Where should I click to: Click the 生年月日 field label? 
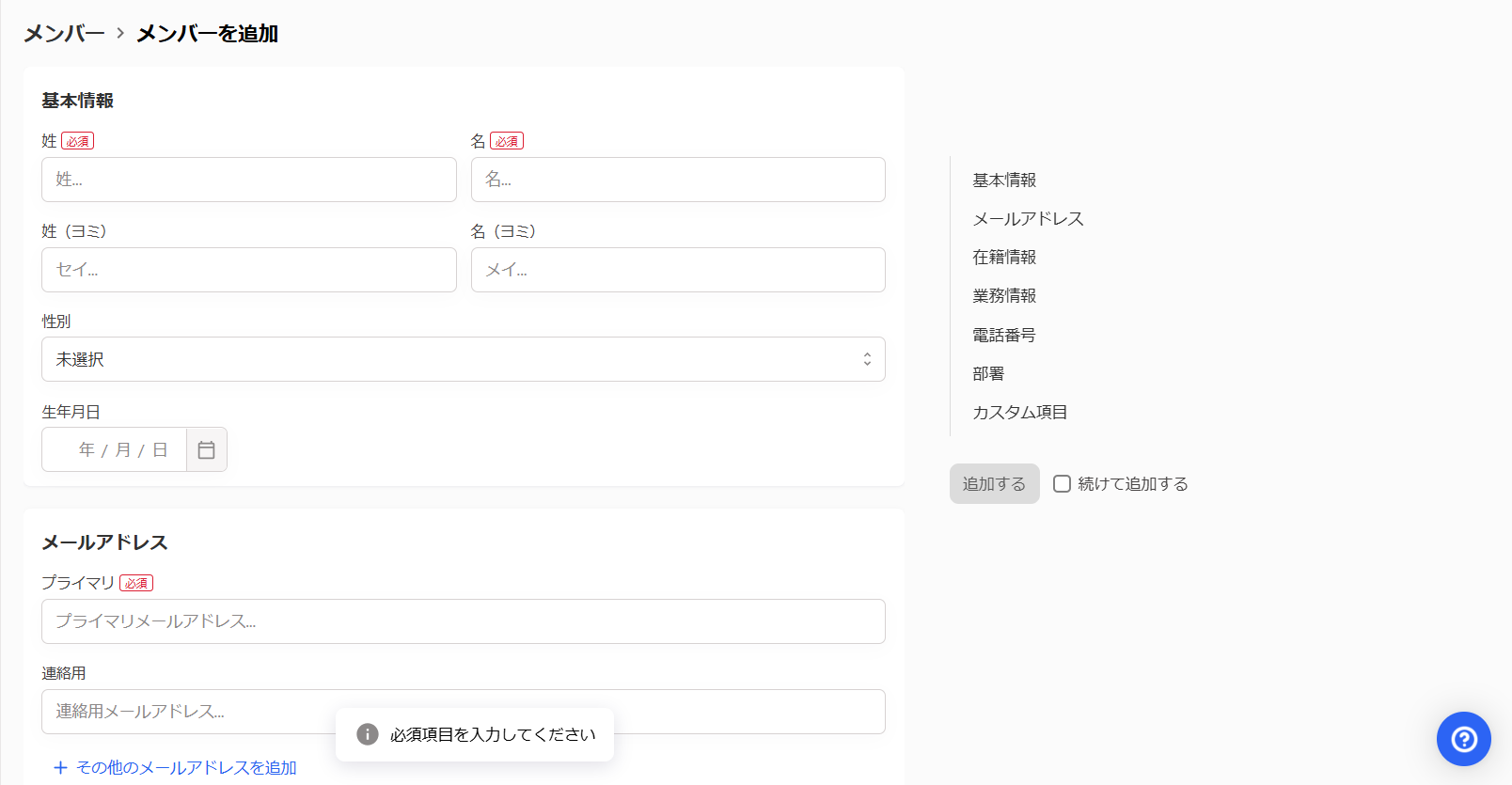71,412
